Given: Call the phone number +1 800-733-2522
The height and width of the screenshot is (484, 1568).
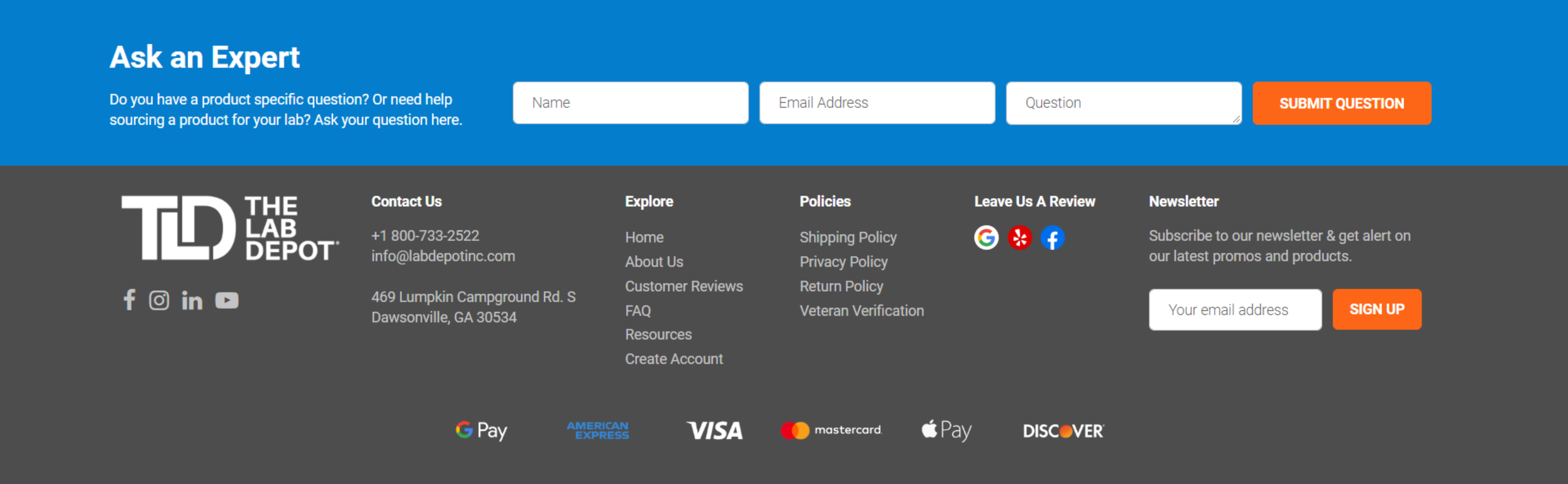Looking at the screenshot, I should (x=425, y=235).
